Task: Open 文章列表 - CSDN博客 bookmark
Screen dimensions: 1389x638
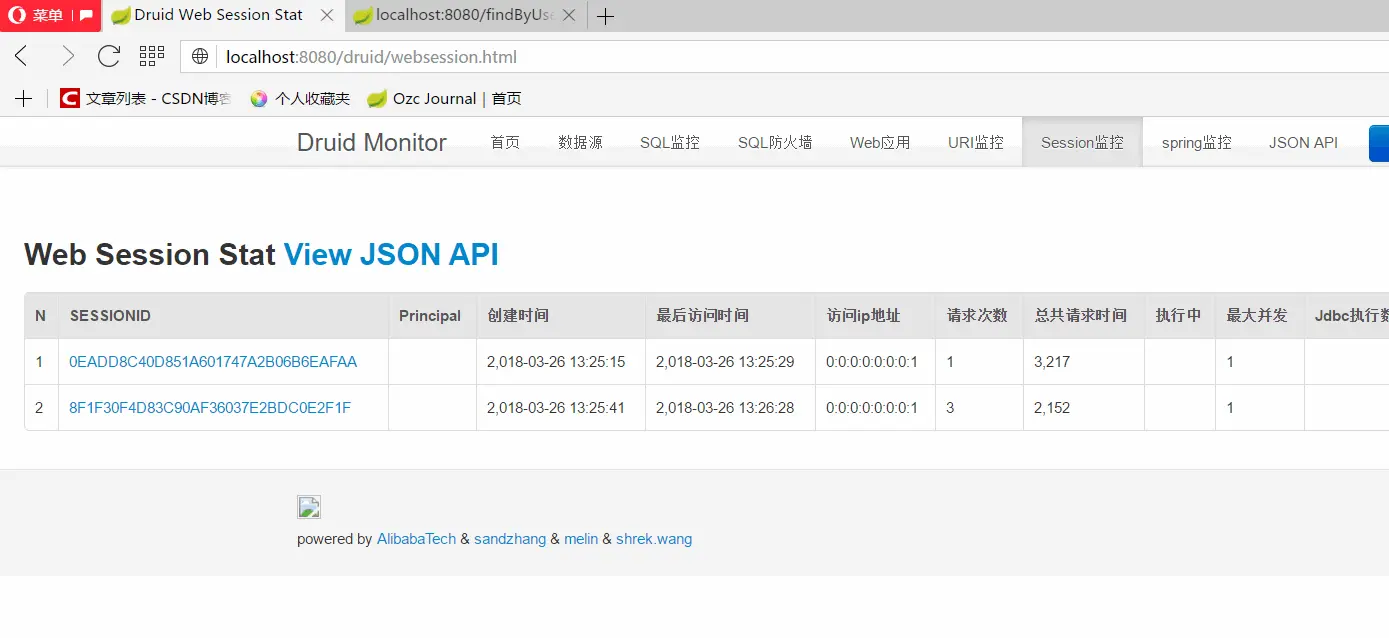Action: 145,98
